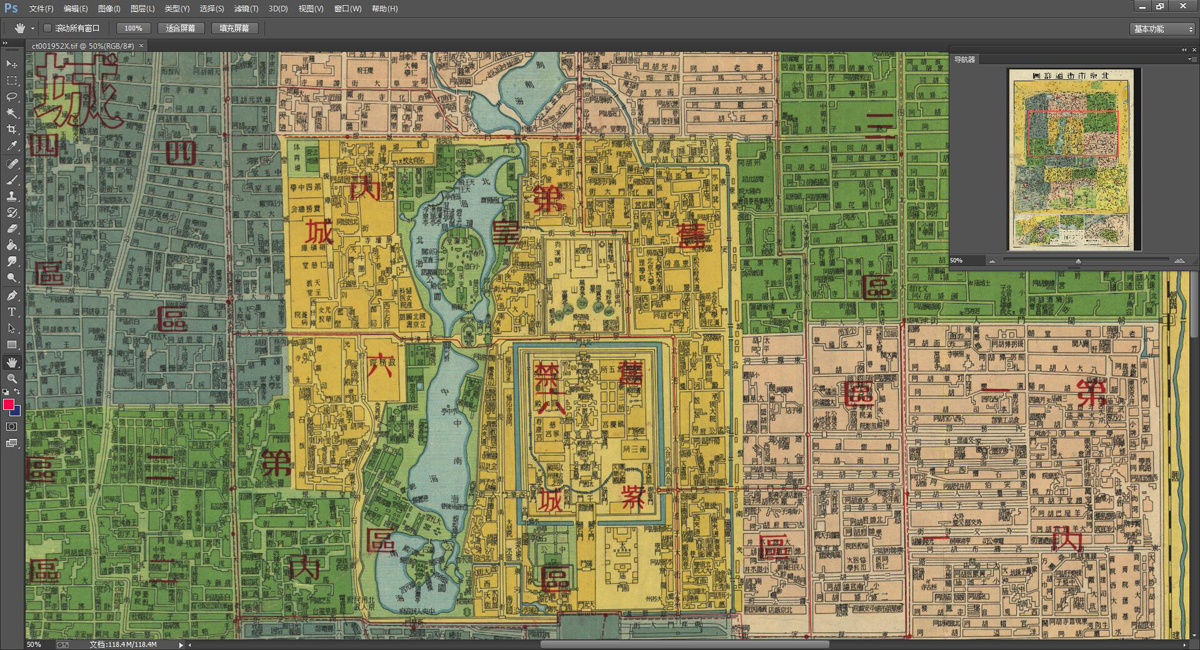Select the Pen tool

tap(12, 296)
